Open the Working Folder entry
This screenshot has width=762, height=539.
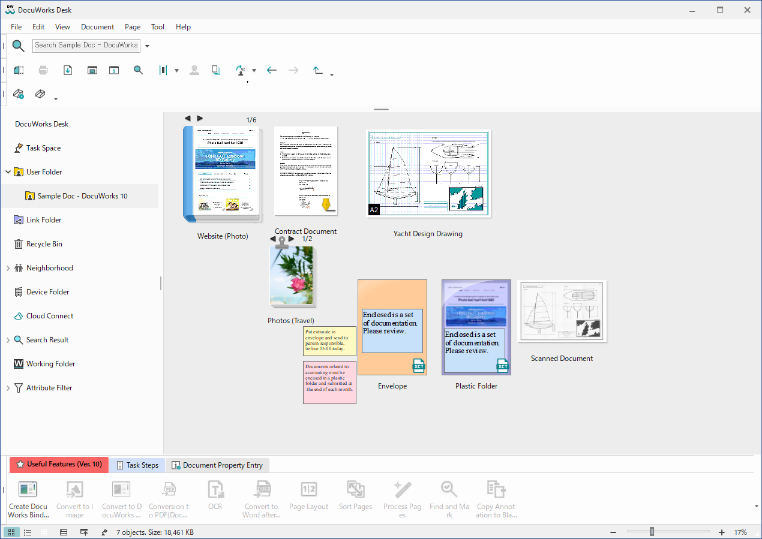coord(48,364)
